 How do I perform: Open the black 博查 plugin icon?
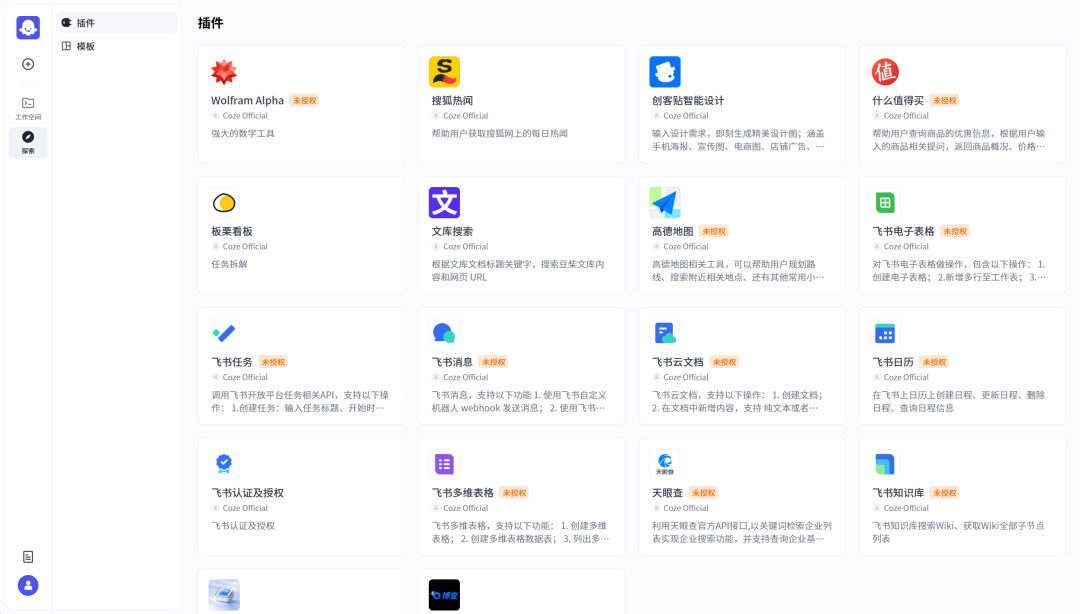click(x=444, y=595)
